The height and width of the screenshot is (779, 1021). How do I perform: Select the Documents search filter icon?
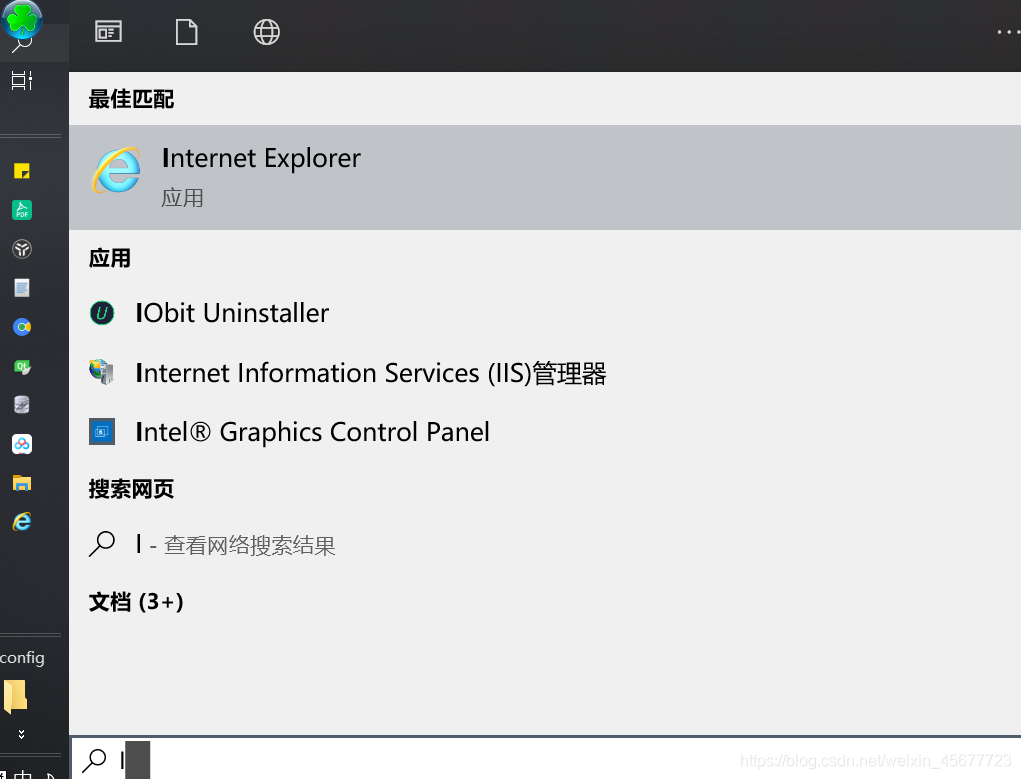click(x=186, y=31)
